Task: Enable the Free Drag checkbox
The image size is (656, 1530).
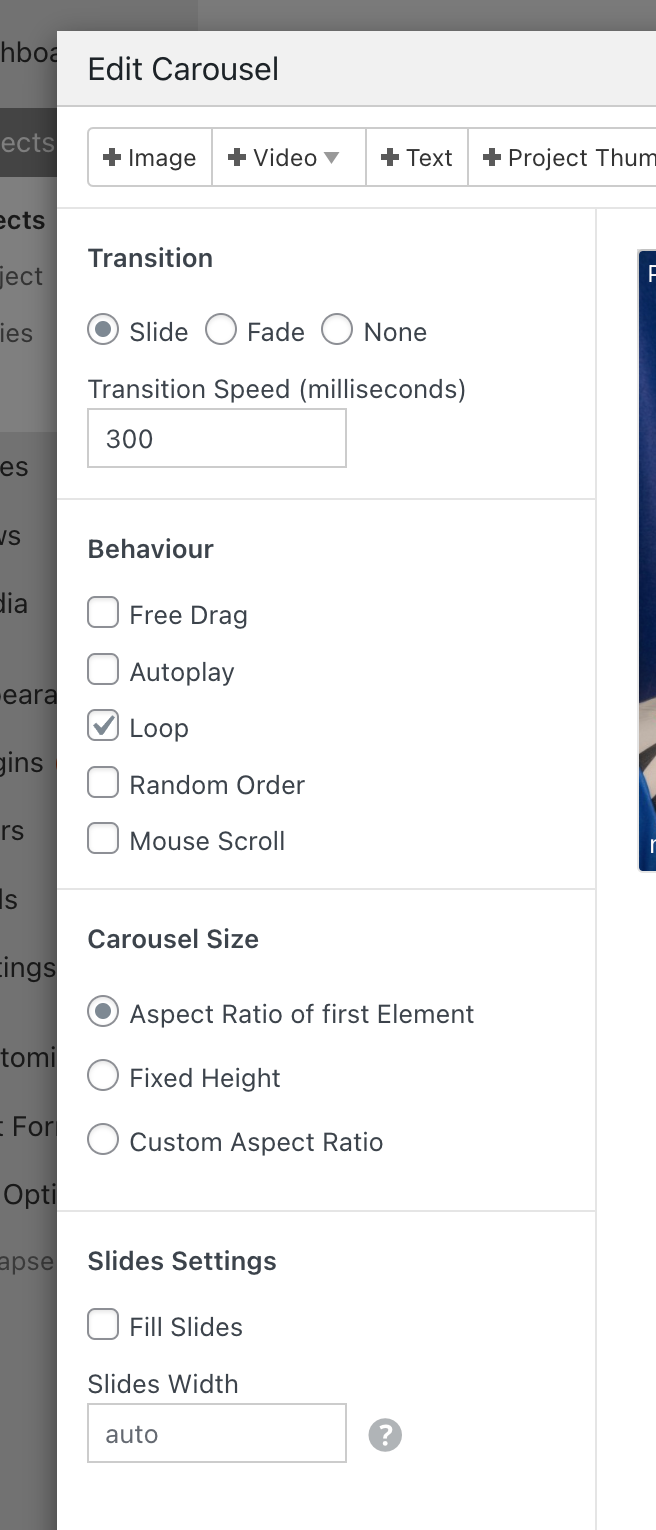Action: point(103,614)
